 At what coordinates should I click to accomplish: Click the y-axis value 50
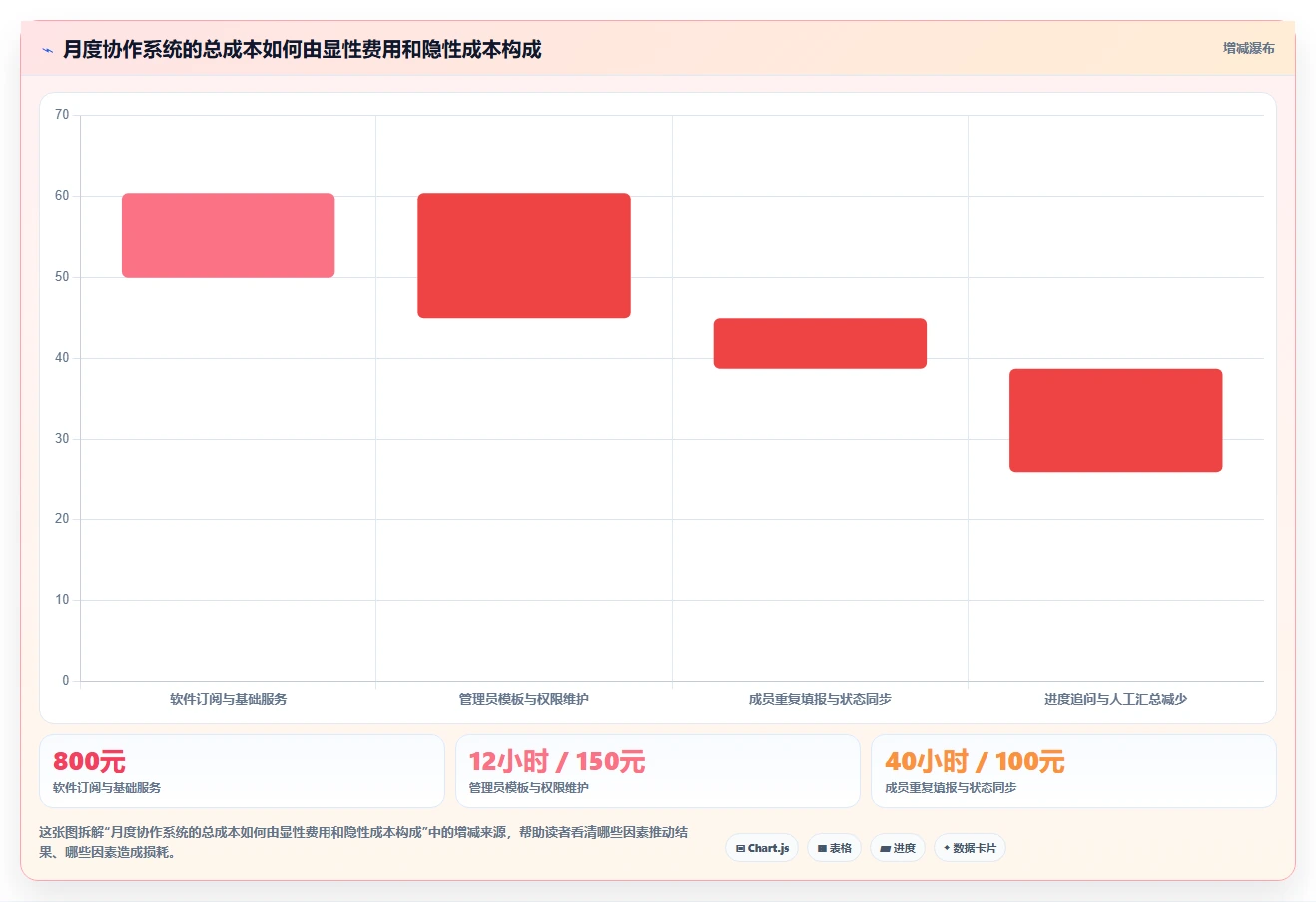[62, 277]
